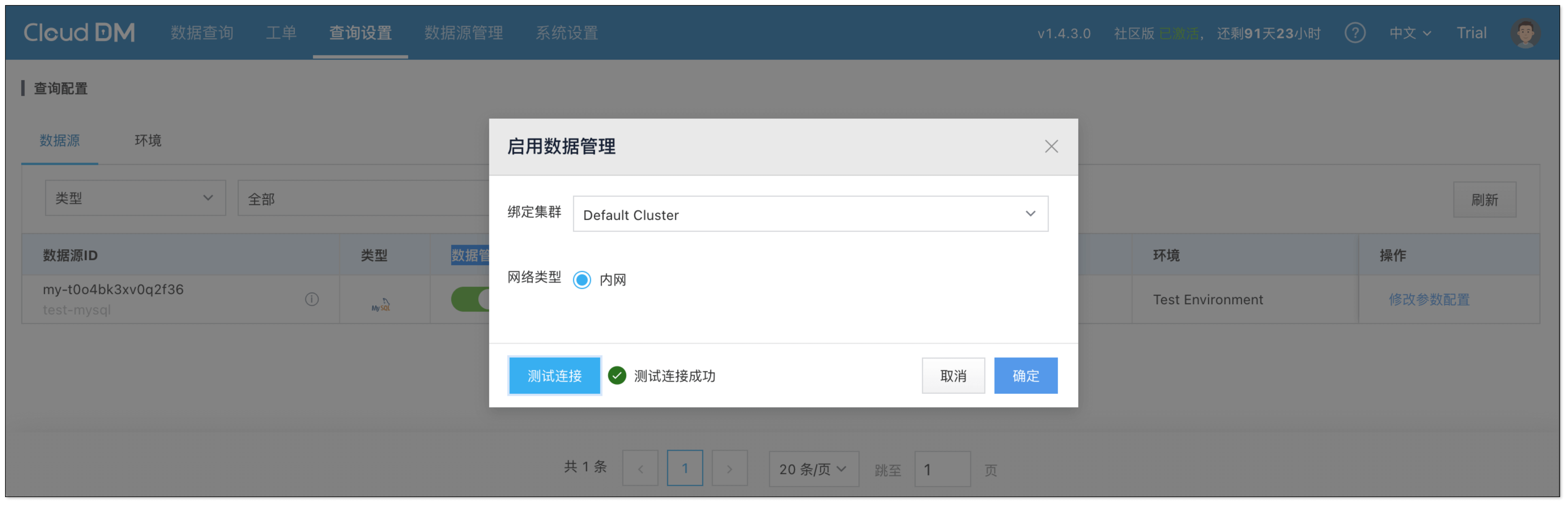1568x505 pixels.
Task: Click the Cloud DM logo
Action: (79, 33)
